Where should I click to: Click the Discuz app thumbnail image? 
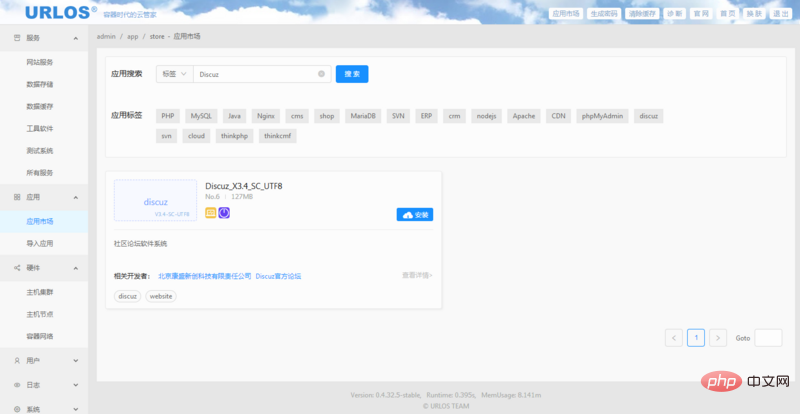[x=155, y=200]
